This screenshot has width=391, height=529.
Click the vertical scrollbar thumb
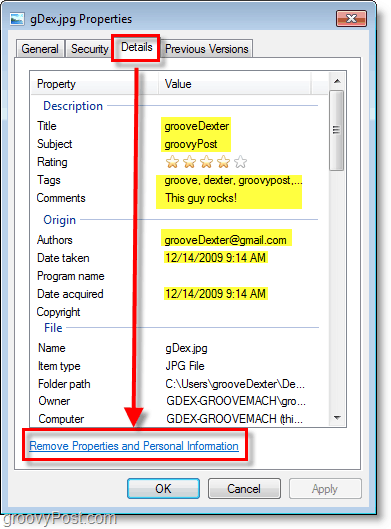[x=336, y=130]
